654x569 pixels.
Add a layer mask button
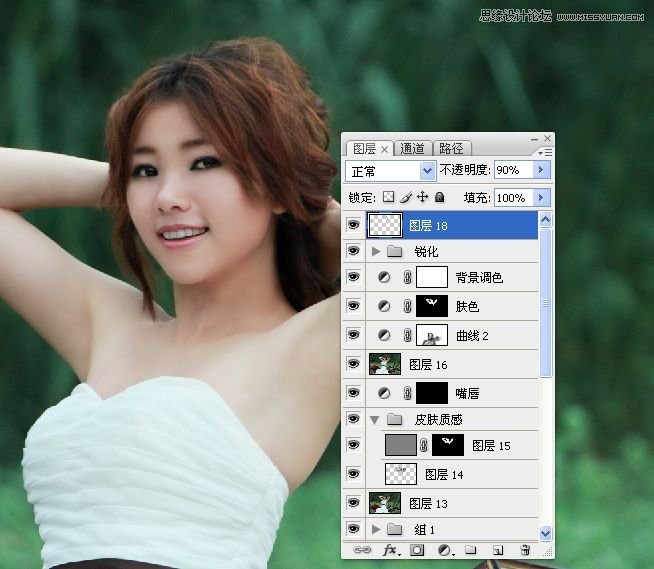pyautogui.click(x=417, y=550)
